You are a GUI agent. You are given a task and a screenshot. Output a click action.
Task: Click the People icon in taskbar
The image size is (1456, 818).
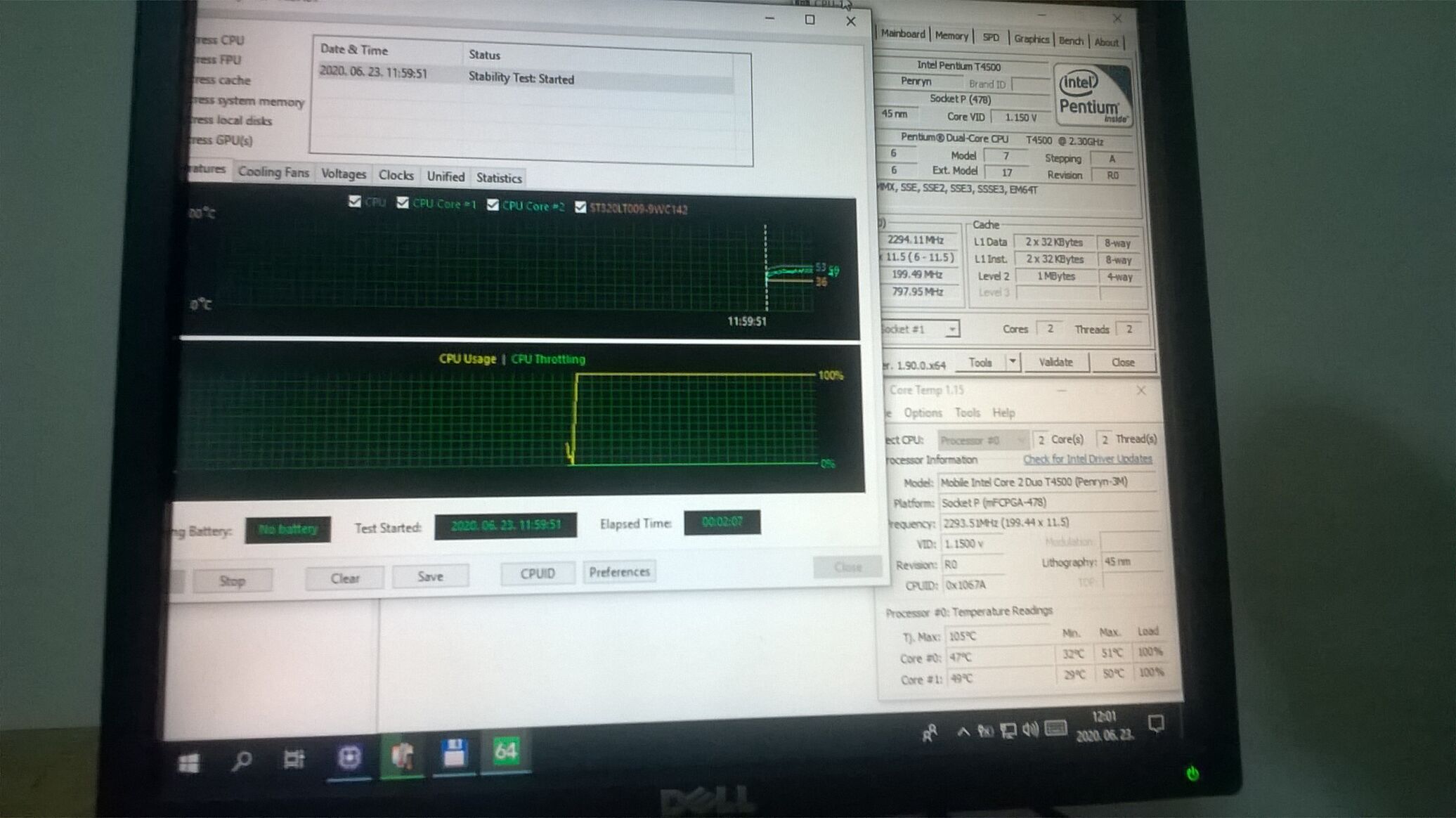[x=930, y=734]
